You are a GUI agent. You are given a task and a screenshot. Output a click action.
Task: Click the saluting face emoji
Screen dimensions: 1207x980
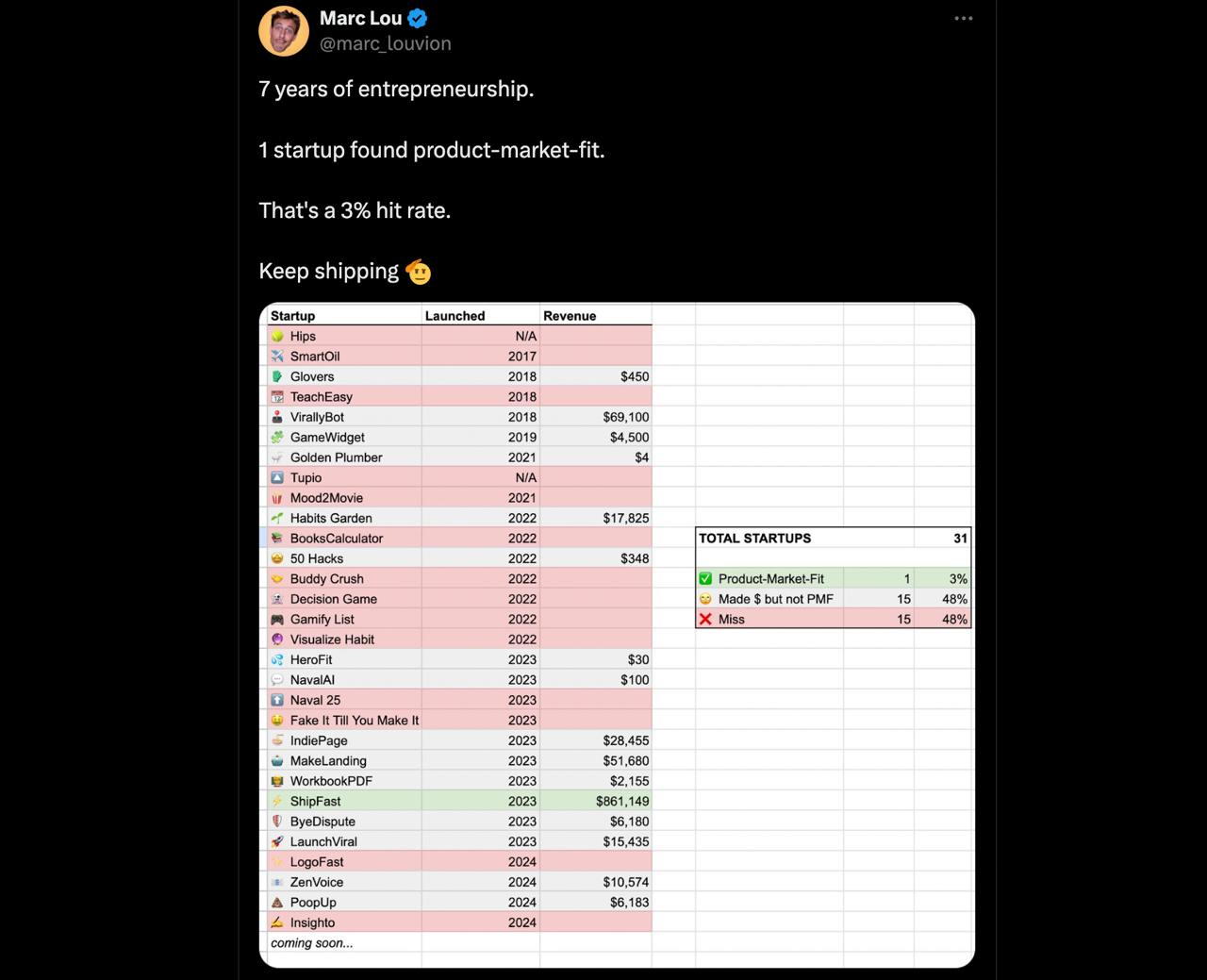[419, 272]
